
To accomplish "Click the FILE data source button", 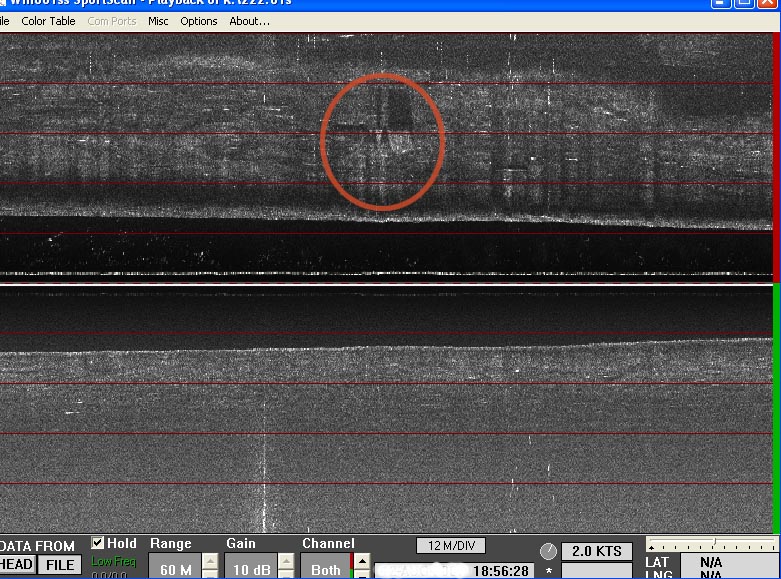I will [x=60, y=565].
